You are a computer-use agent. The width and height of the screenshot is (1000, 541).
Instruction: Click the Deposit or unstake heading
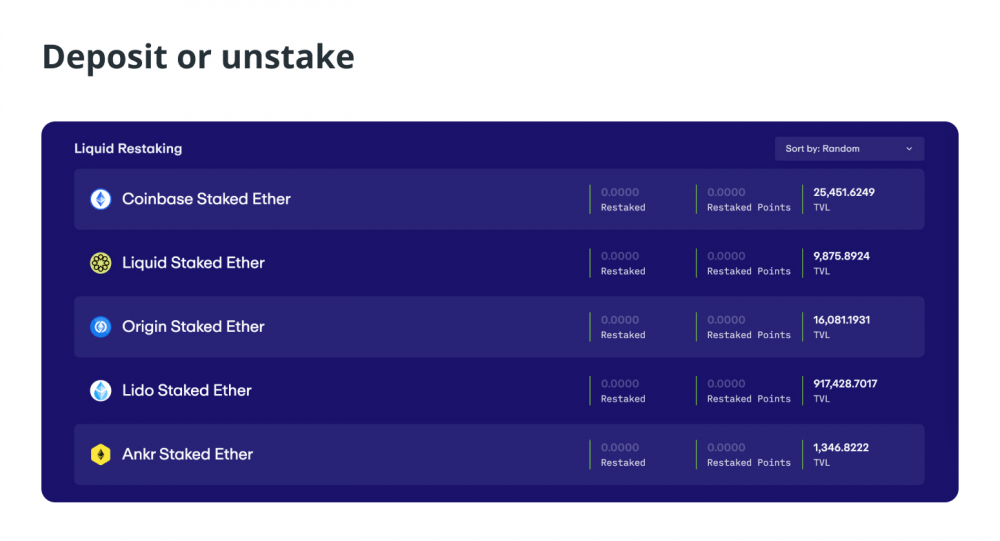(x=198, y=56)
